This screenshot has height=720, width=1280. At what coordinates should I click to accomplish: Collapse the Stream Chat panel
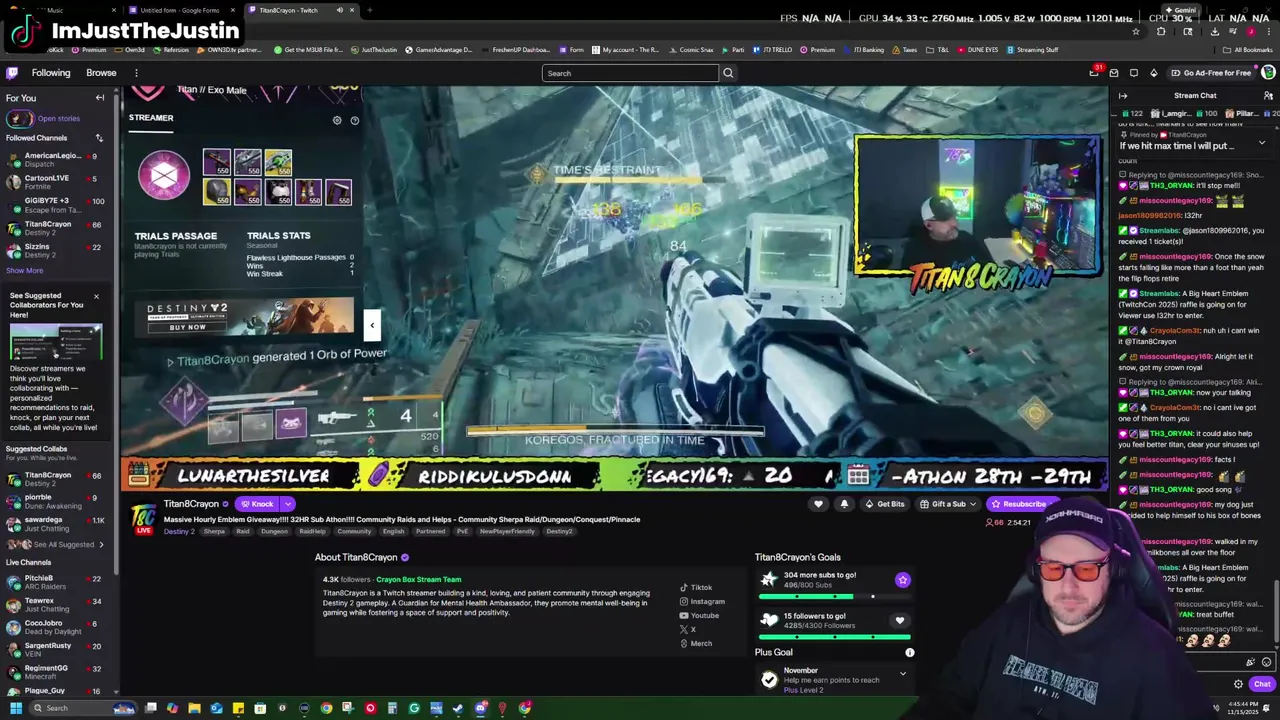[1123, 96]
